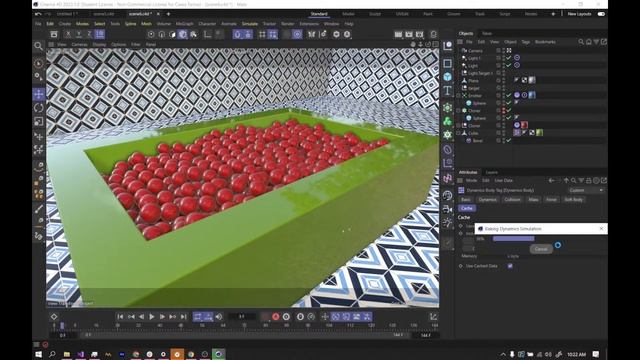Cancel the Baking Dynamics Simulation
Screen dimensions: 640x360
pyautogui.click(x=541, y=249)
